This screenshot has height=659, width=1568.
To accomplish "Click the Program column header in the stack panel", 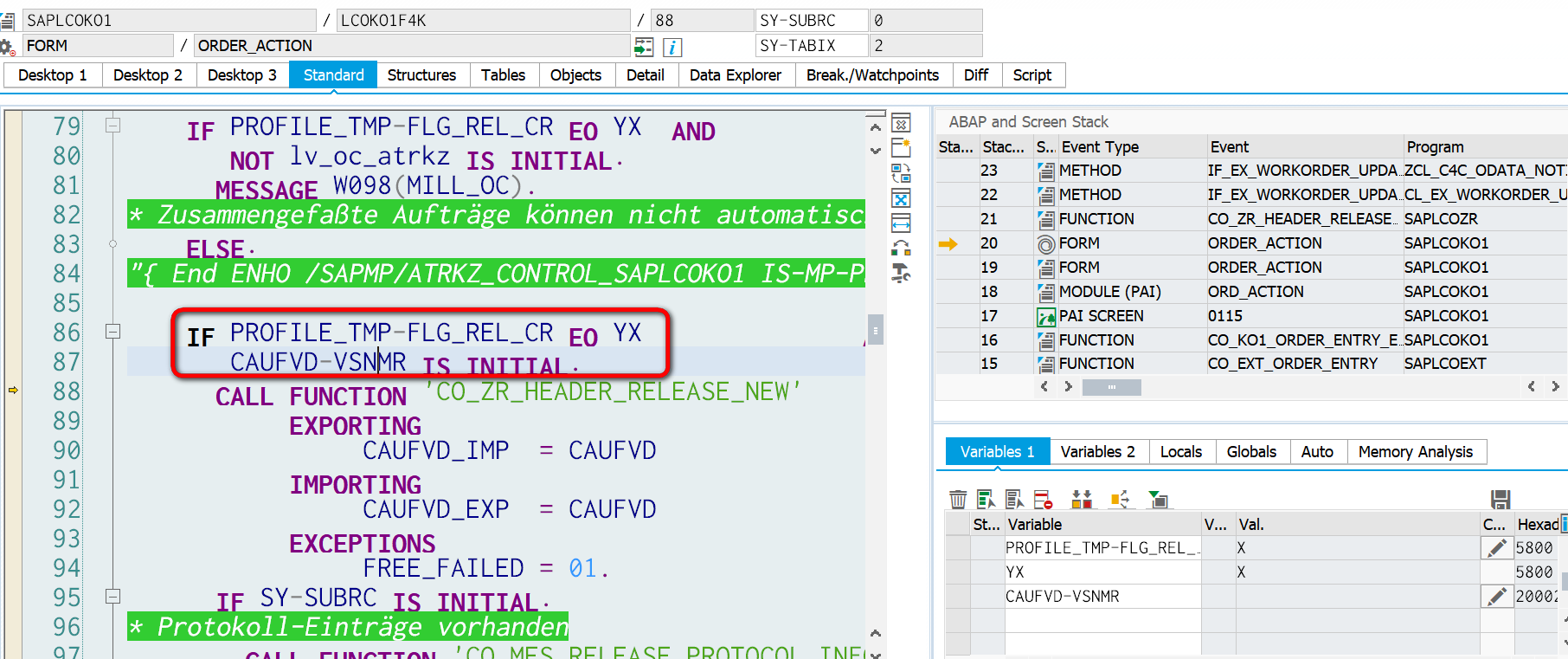I will (1484, 147).
